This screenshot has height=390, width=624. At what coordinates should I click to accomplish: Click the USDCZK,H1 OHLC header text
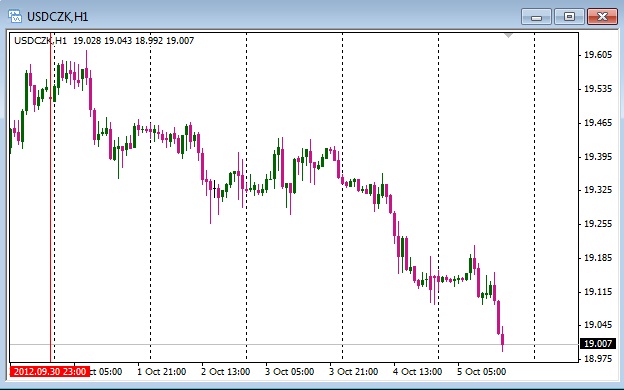pos(104,41)
